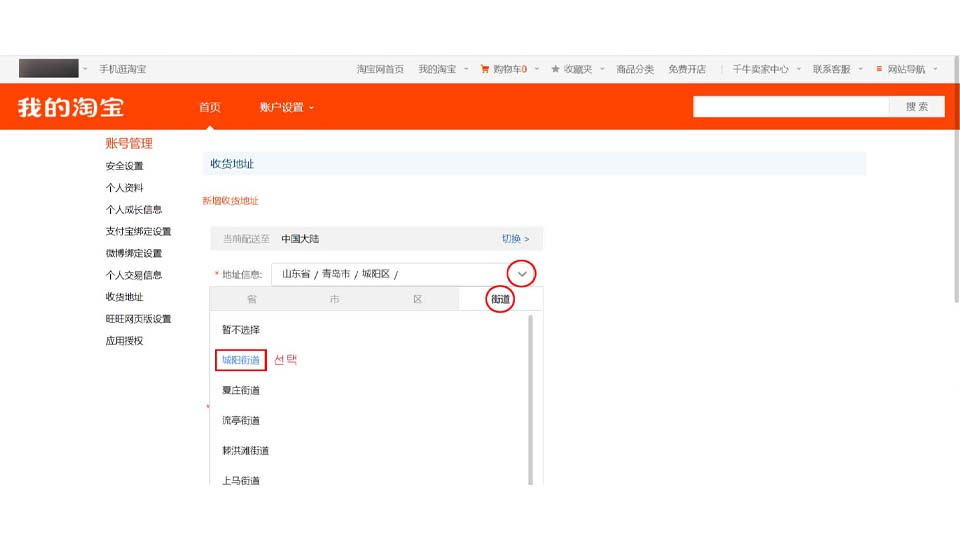Open 免费开店 link
The width and height of the screenshot is (960, 540).
coord(687,69)
